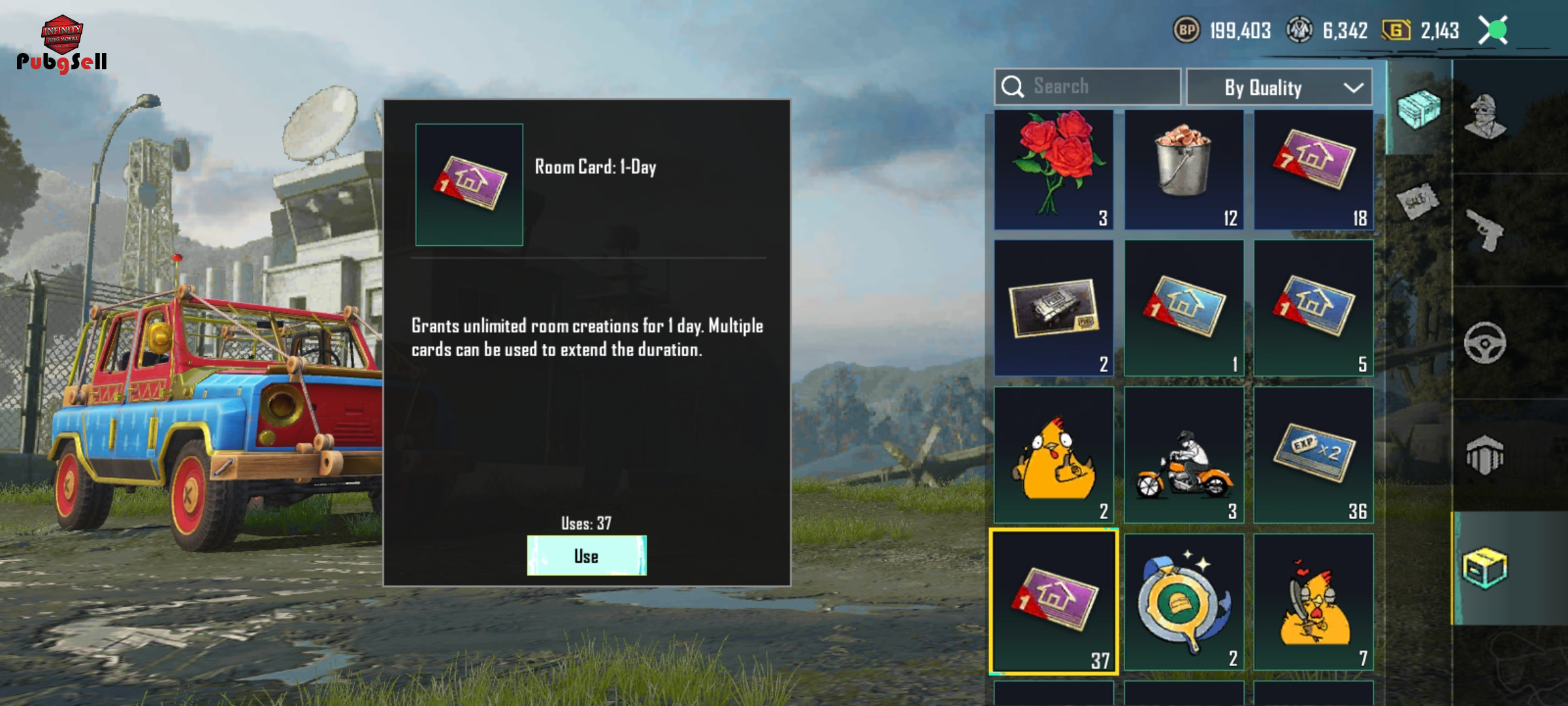1568x706 pixels.
Task: Select the motorcycle rider item
Action: (1184, 455)
